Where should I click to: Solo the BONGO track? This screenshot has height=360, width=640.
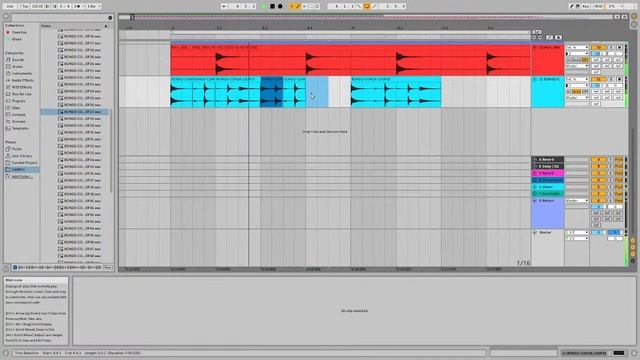611,79
